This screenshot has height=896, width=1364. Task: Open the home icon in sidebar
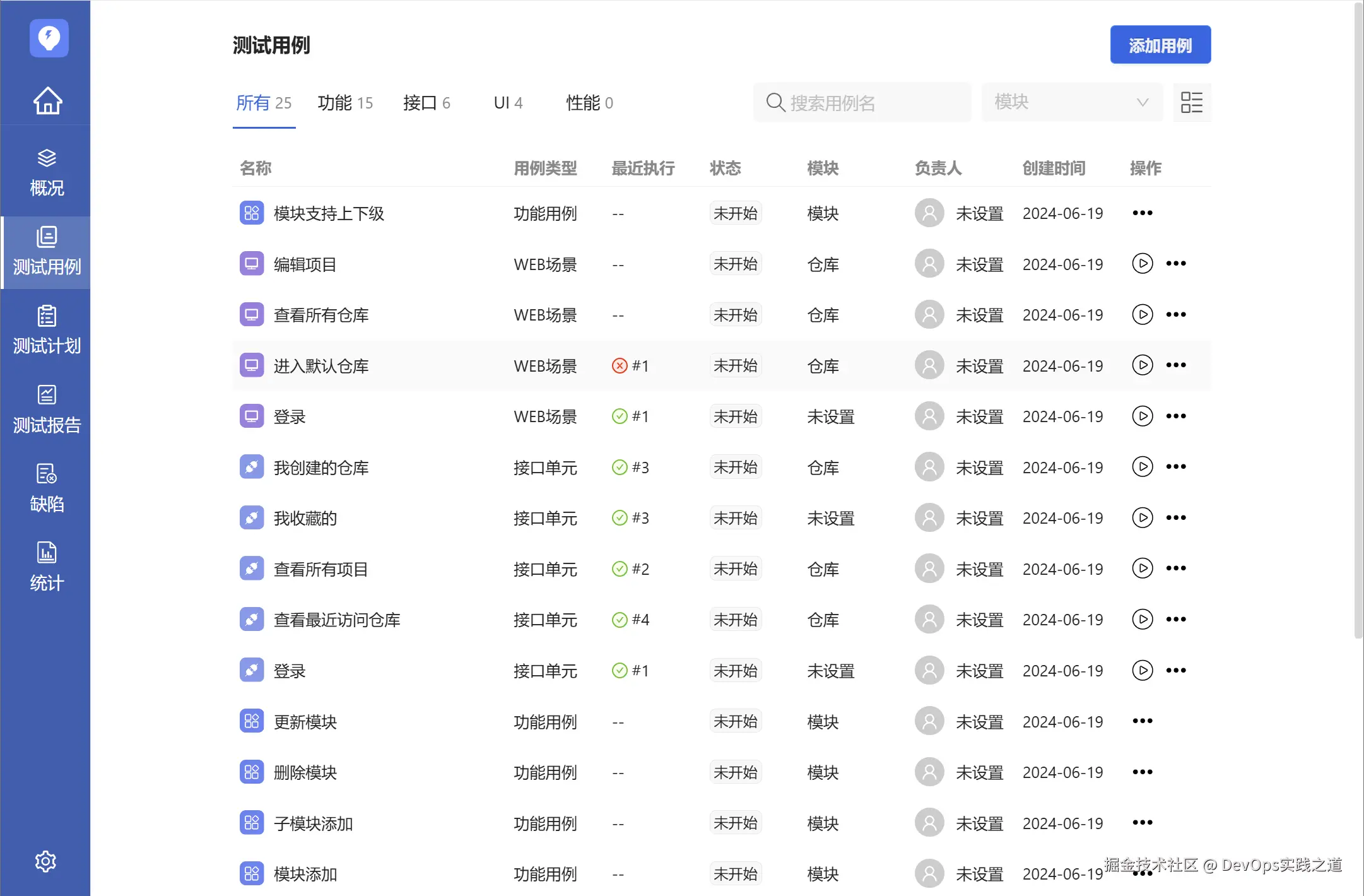tap(47, 100)
